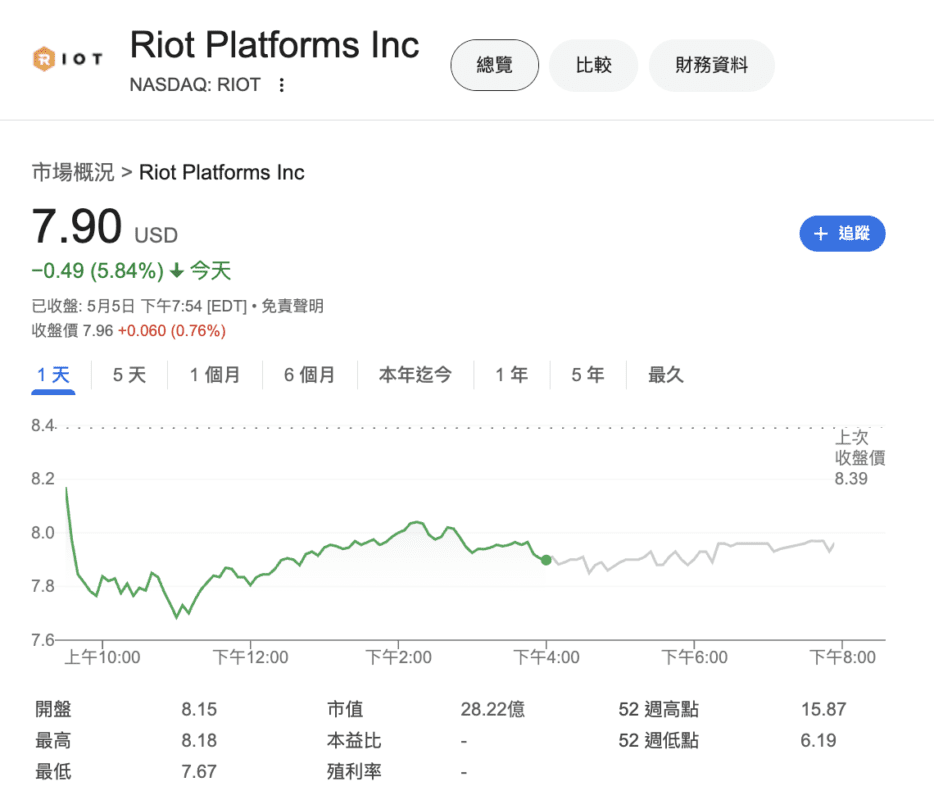This screenshot has height=800, width=934.
Task: Click the 下午4:00 axis label
Action: (x=546, y=657)
